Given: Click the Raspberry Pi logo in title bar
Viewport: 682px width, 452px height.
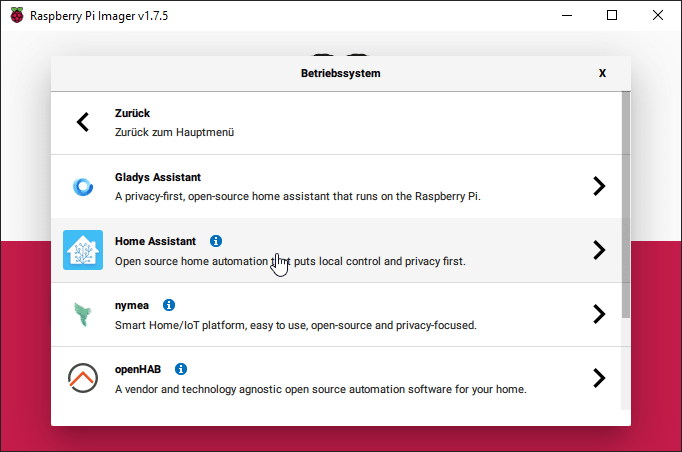Looking at the screenshot, I should 17,15.
